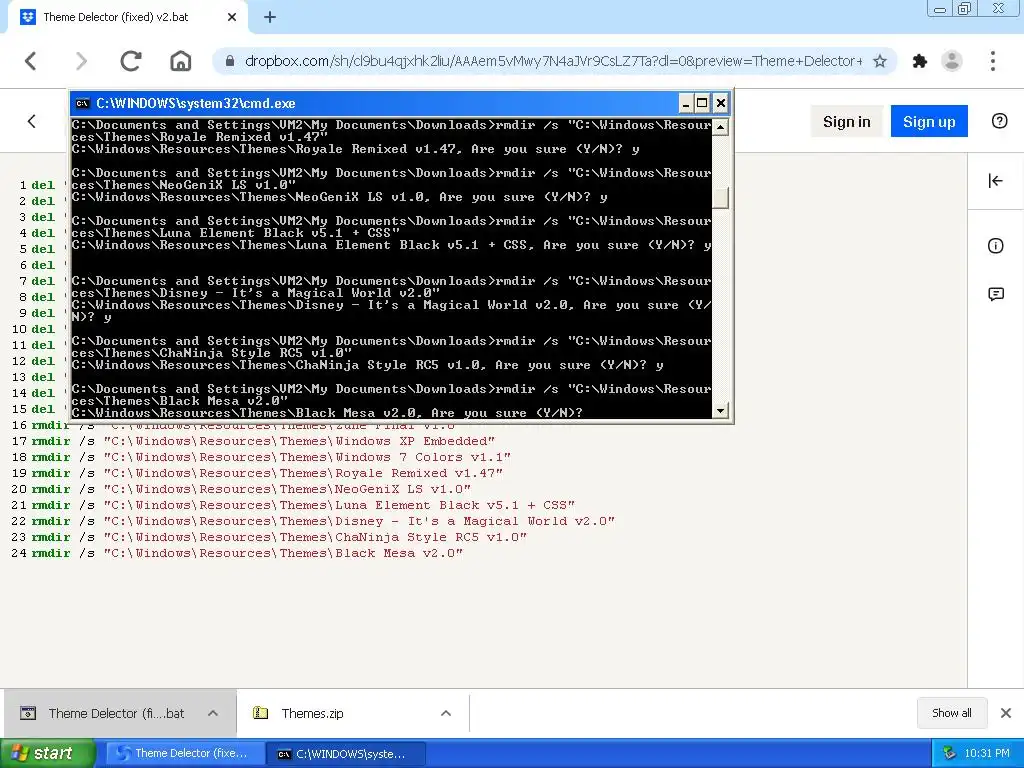Viewport: 1024px width, 768px height.
Task: Click Show all downloads button
Action: click(952, 713)
